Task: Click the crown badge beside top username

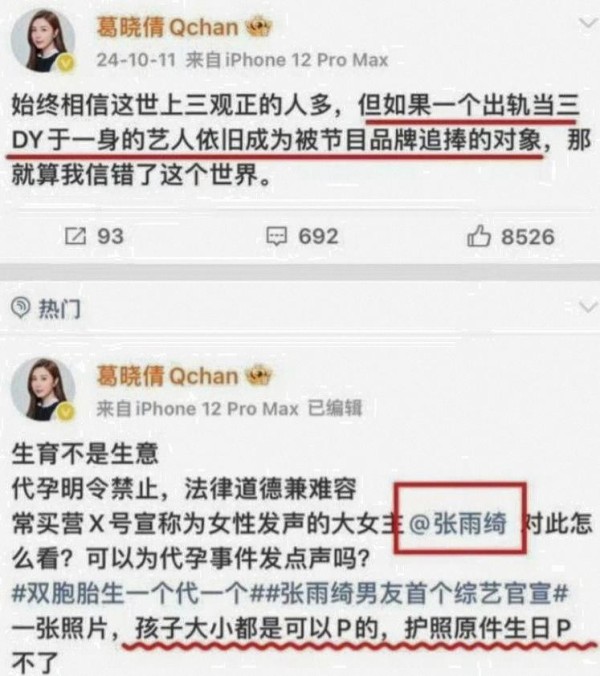Action: pos(259,27)
